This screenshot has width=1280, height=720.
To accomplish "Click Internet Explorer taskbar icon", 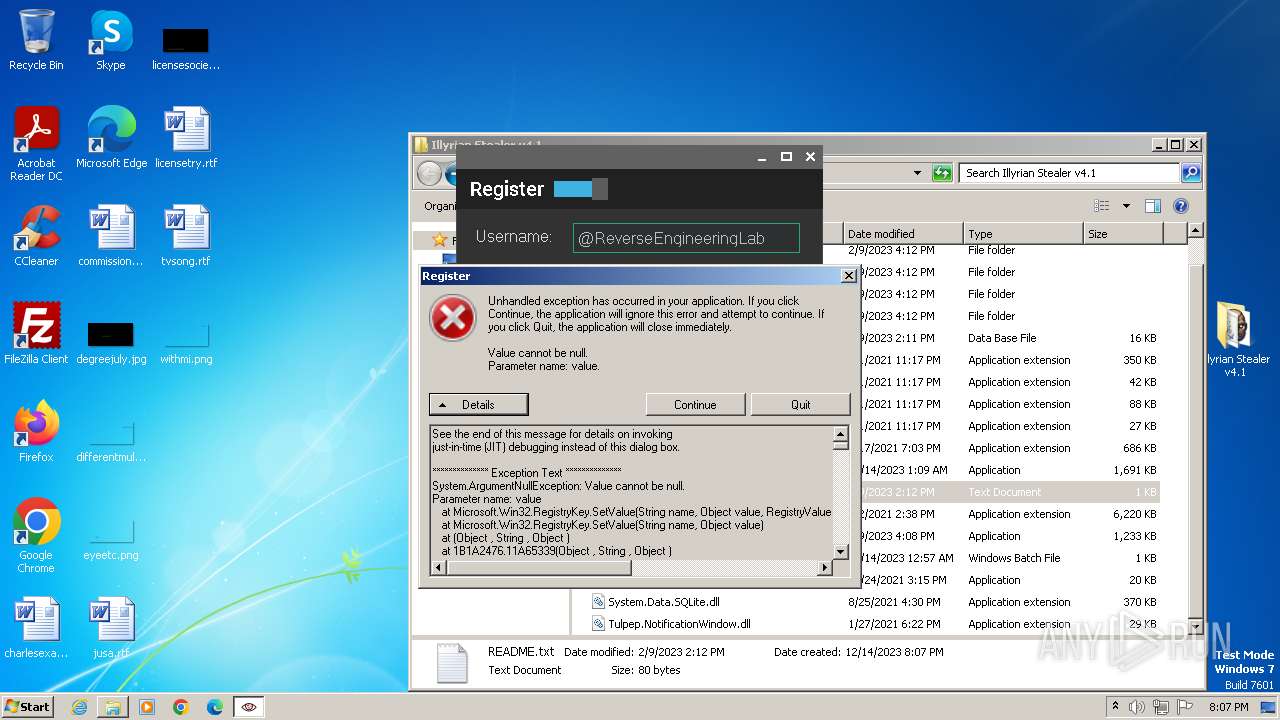I will tap(79, 707).
